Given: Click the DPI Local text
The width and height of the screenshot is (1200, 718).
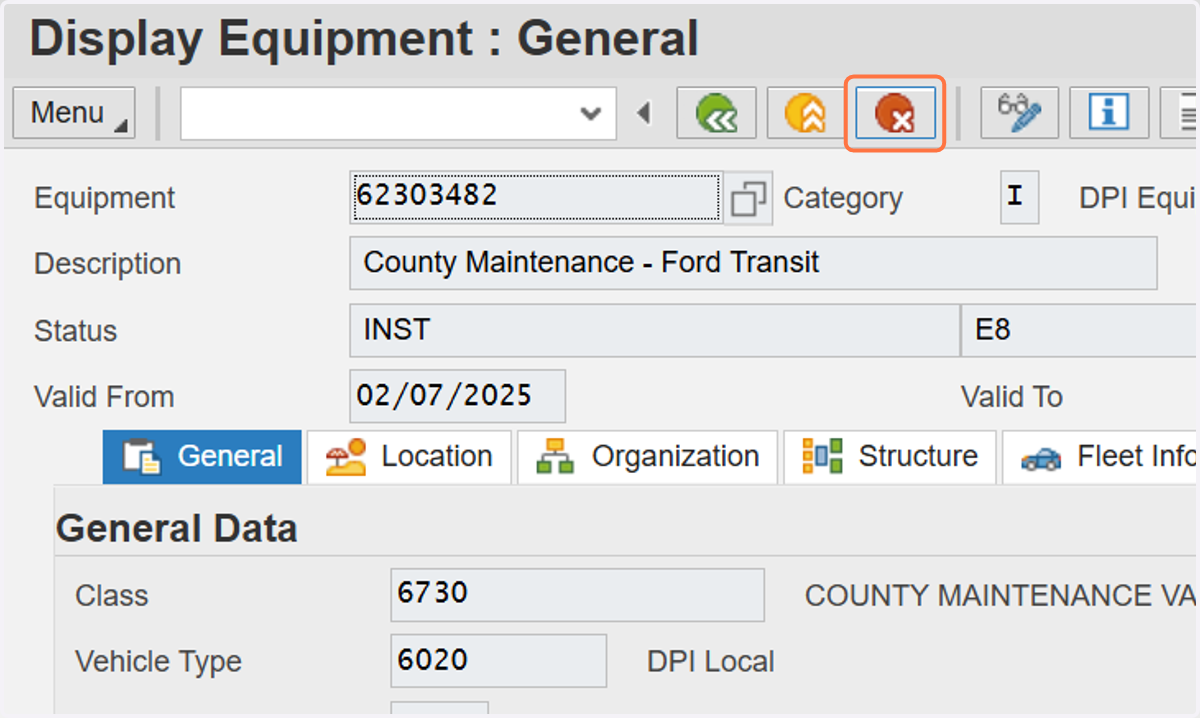Looking at the screenshot, I should [x=711, y=662].
